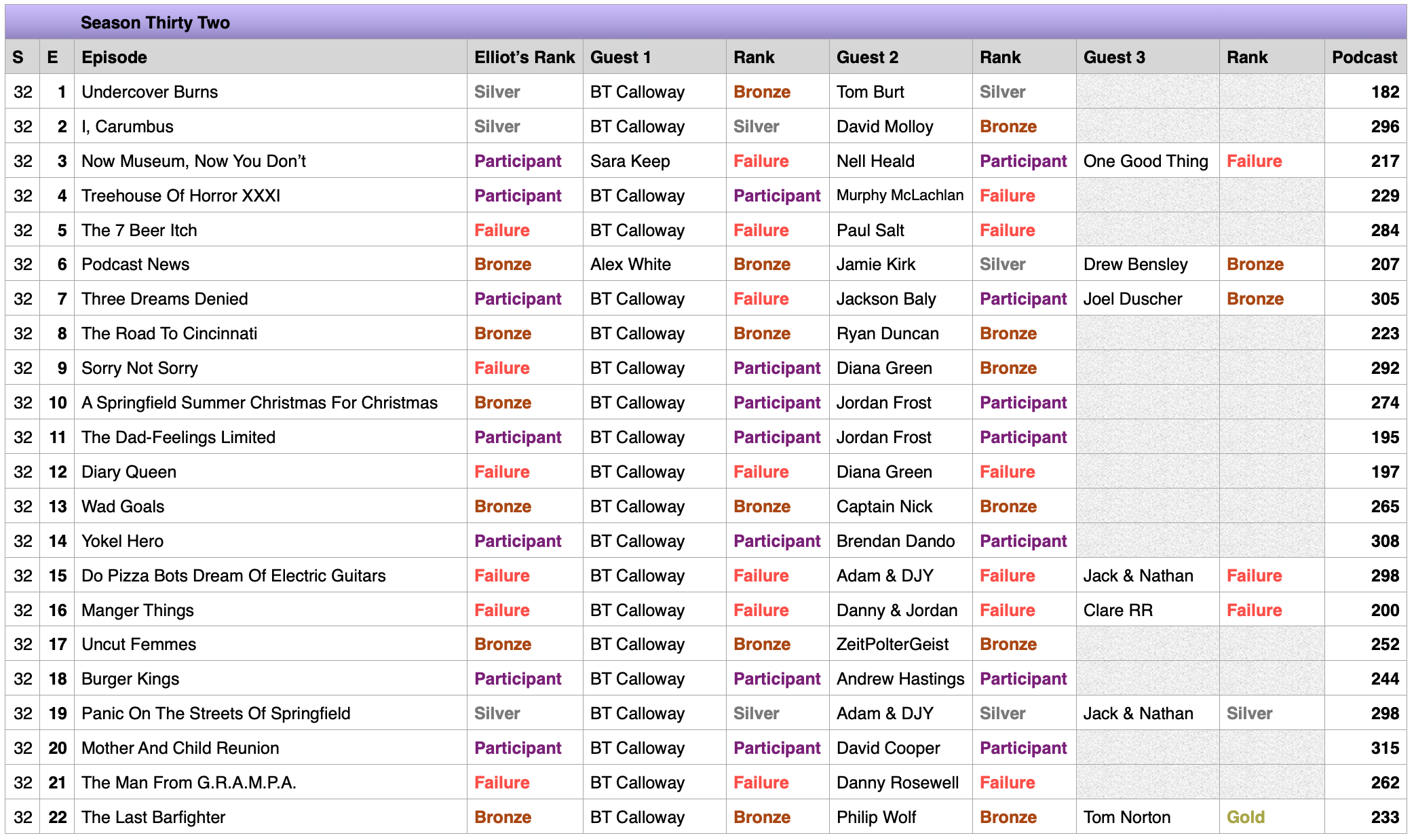Click the Gold rank cell for Tom Norton
The image size is (1414, 840).
point(1272,817)
